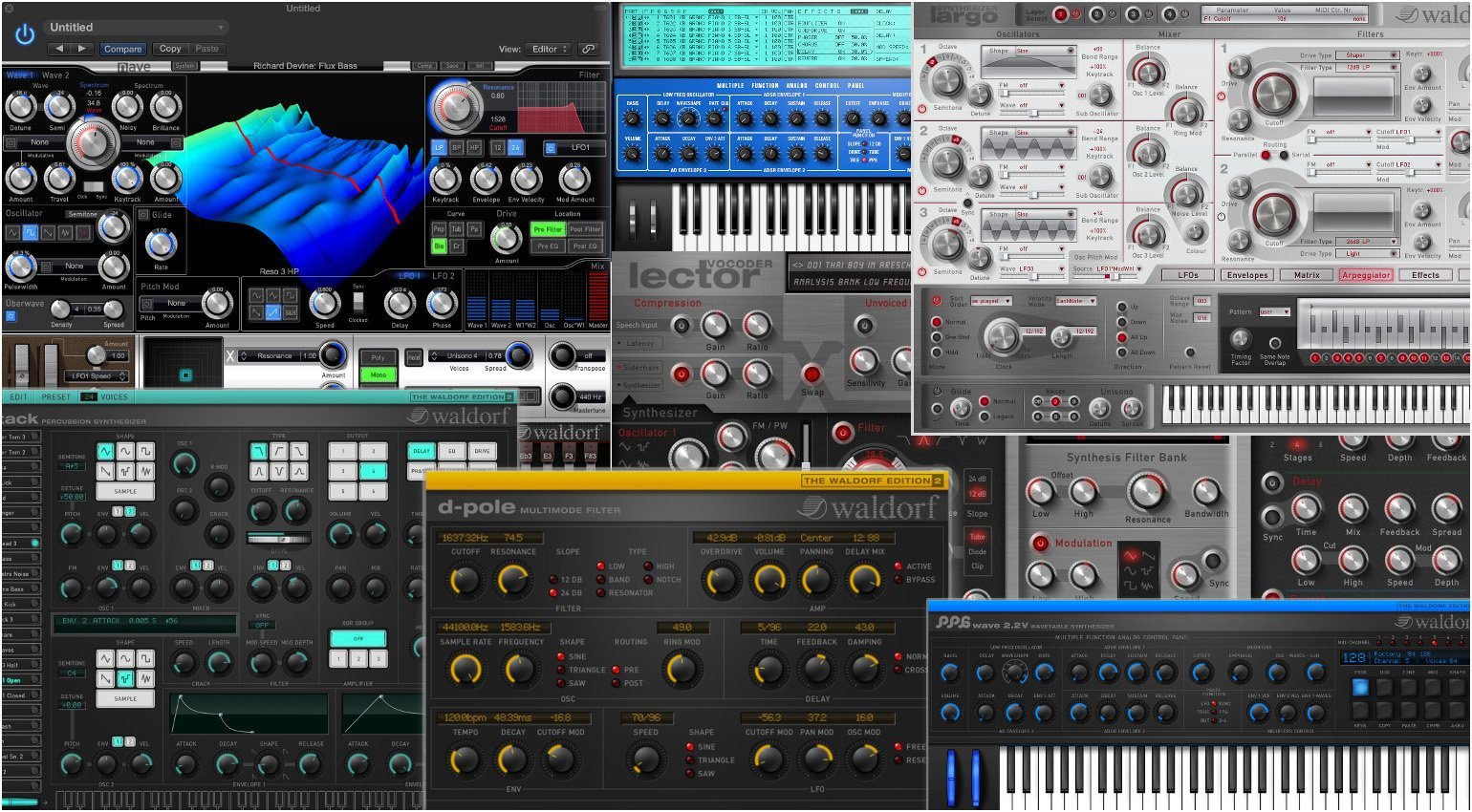
Task: Click the Compare button in Nave header
Action: [x=122, y=49]
